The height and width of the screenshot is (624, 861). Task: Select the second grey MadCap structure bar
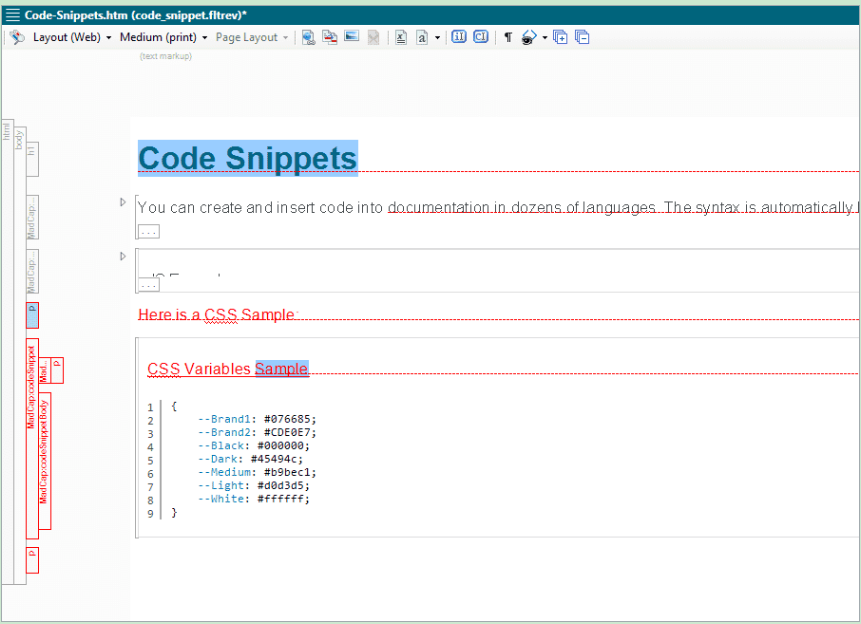(x=32, y=271)
